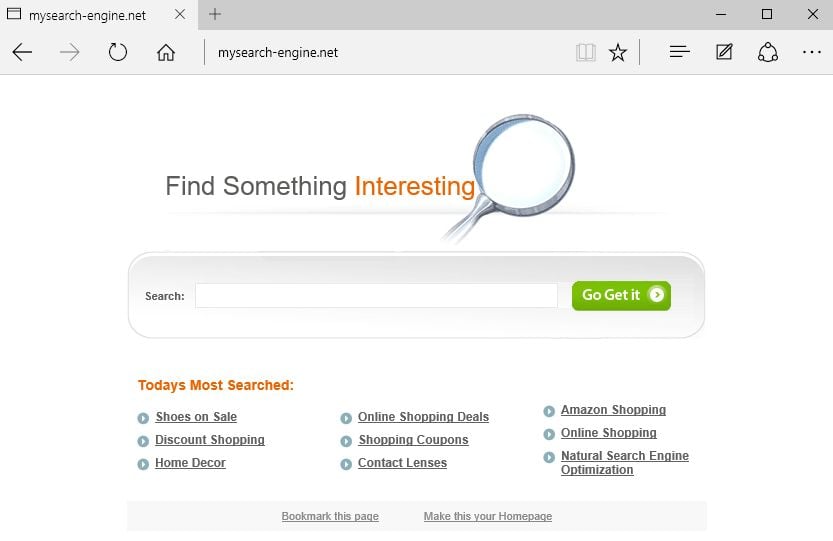
Task: Click the browser Back arrow
Action: point(22,53)
